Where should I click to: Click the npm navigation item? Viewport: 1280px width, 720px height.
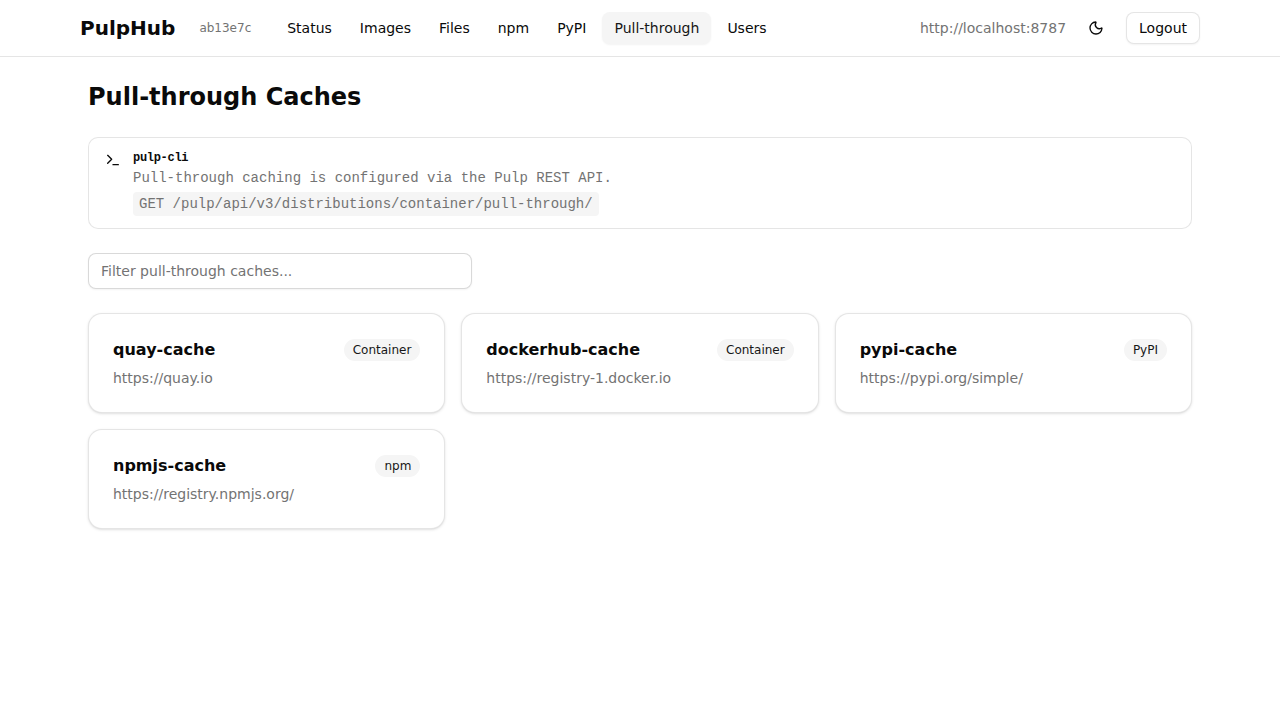(513, 28)
